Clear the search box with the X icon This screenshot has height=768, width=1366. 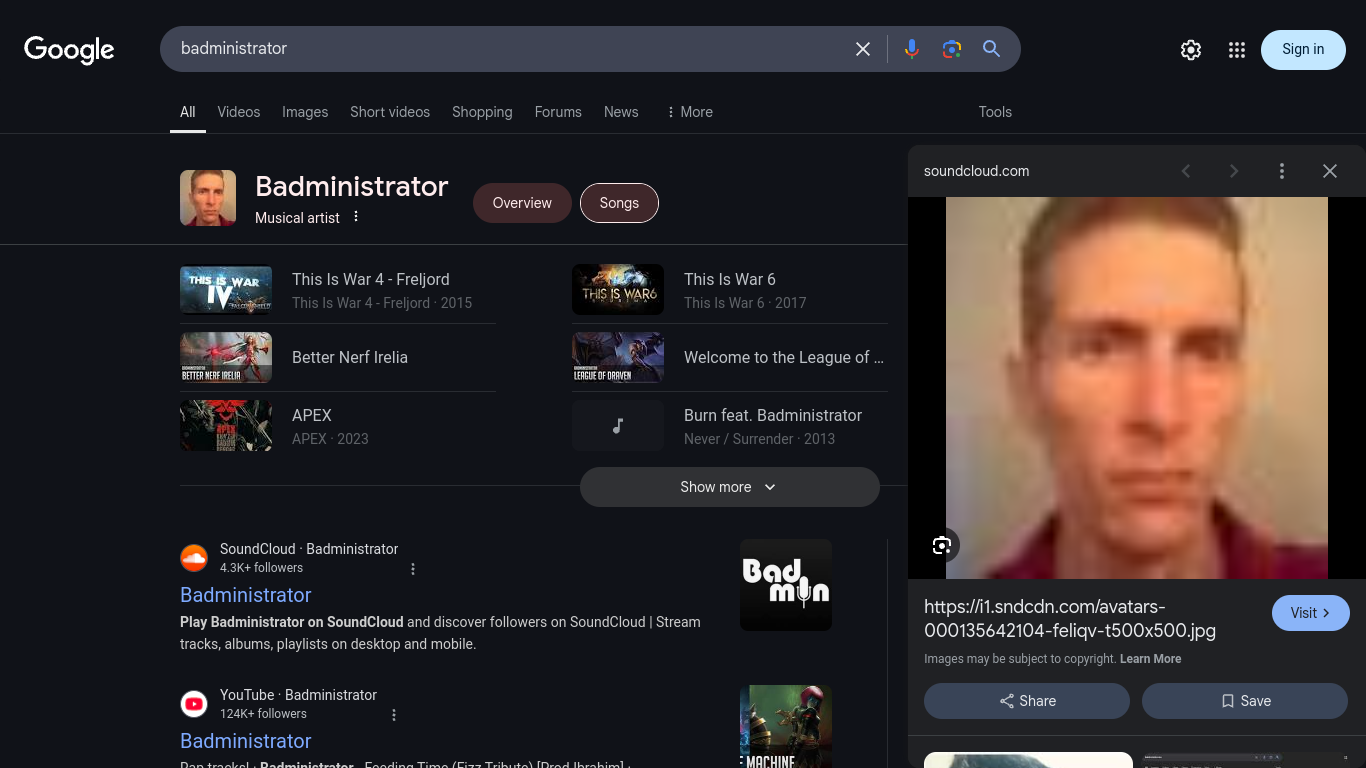(863, 49)
